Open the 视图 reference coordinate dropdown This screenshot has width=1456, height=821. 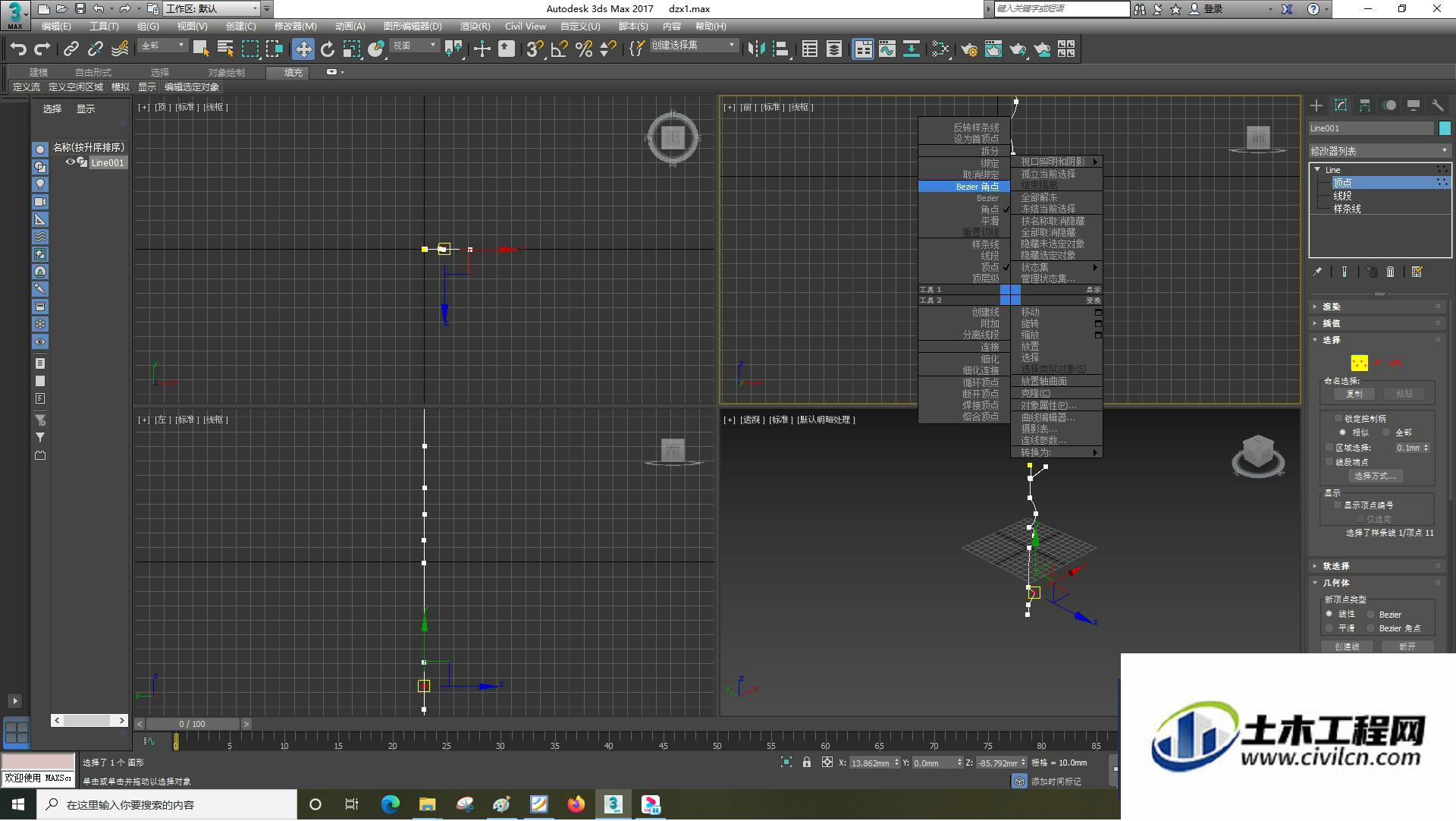click(414, 46)
